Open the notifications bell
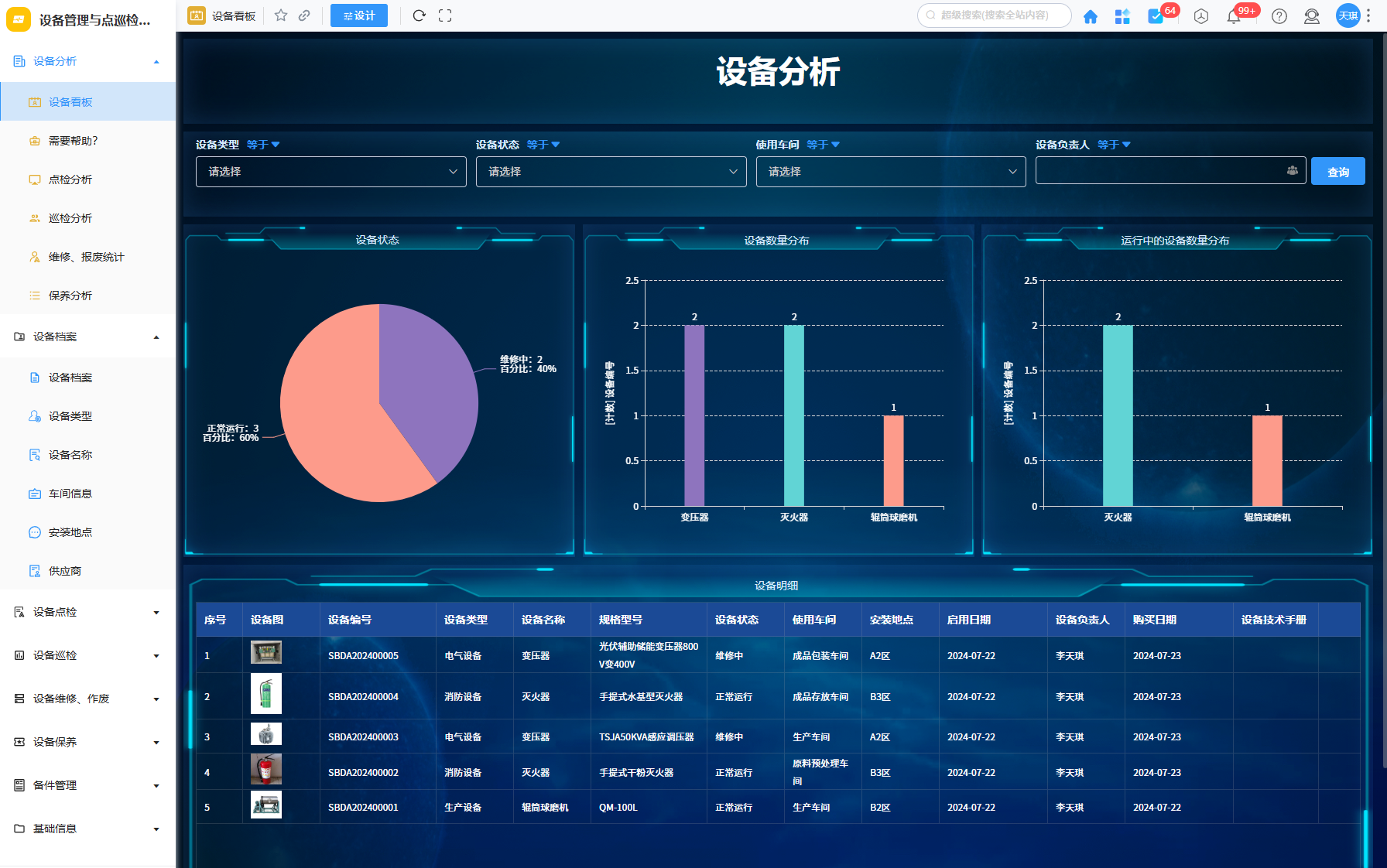Image resolution: width=1387 pixels, height=868 pixels. [x=1234, y=16]
